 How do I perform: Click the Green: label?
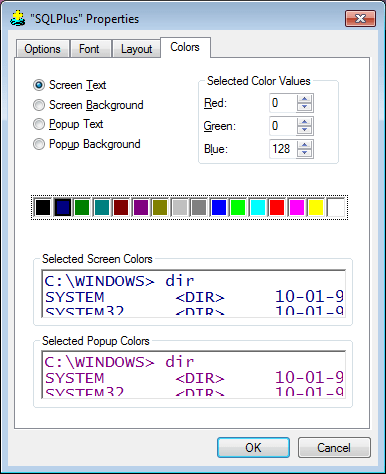[x=220, y=126]
